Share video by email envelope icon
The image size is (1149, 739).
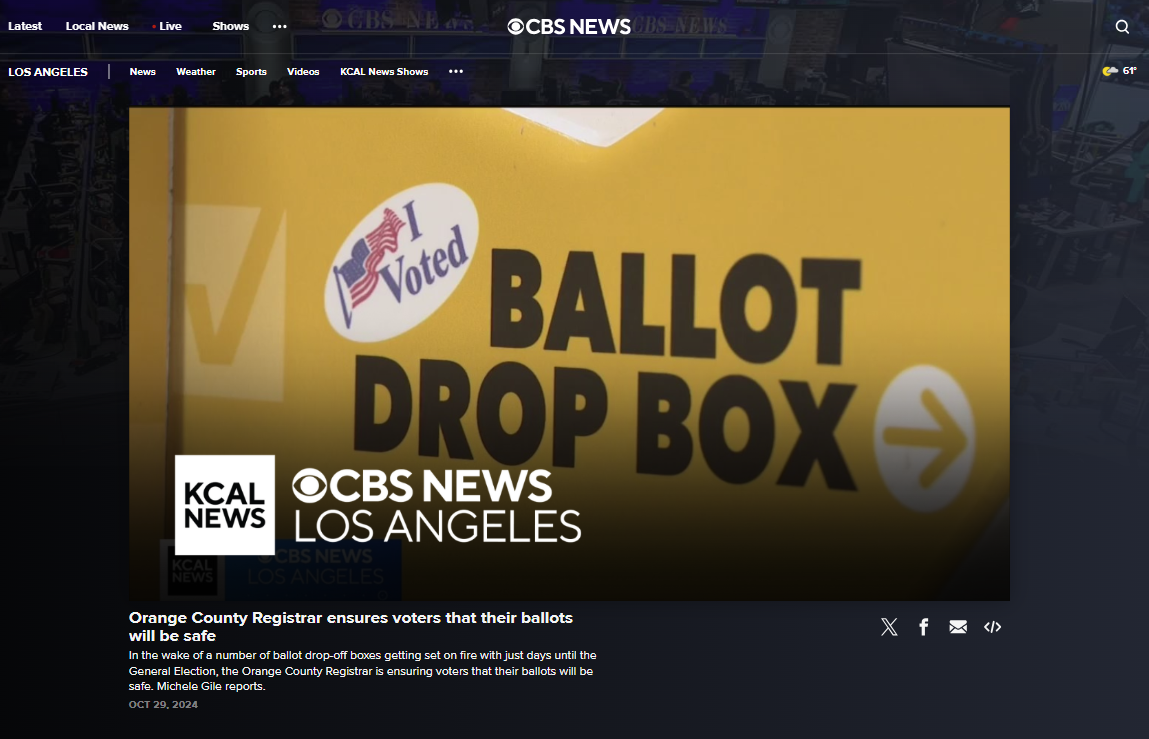tap(958, 627)
